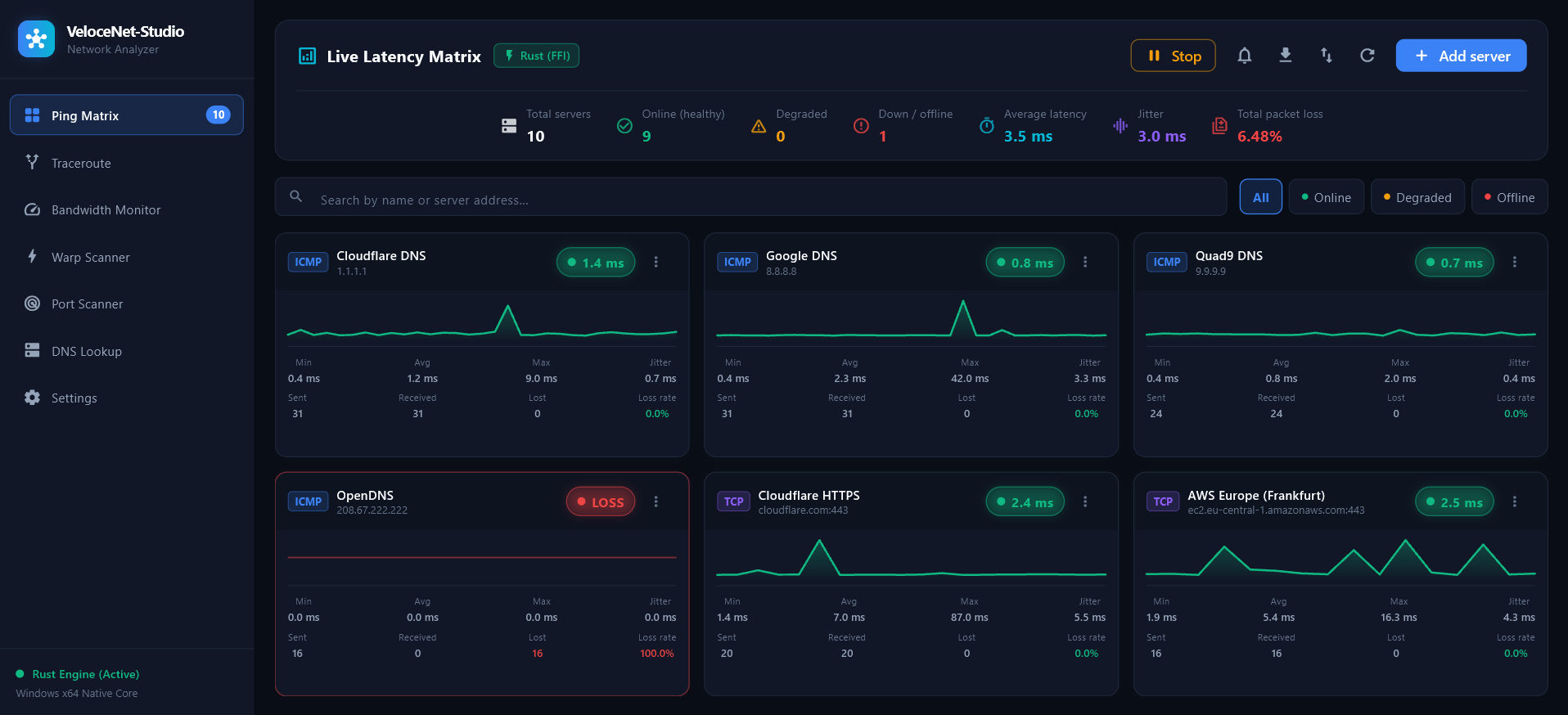
Task: Click the sort arrows icon
Action: (1326, 56)
